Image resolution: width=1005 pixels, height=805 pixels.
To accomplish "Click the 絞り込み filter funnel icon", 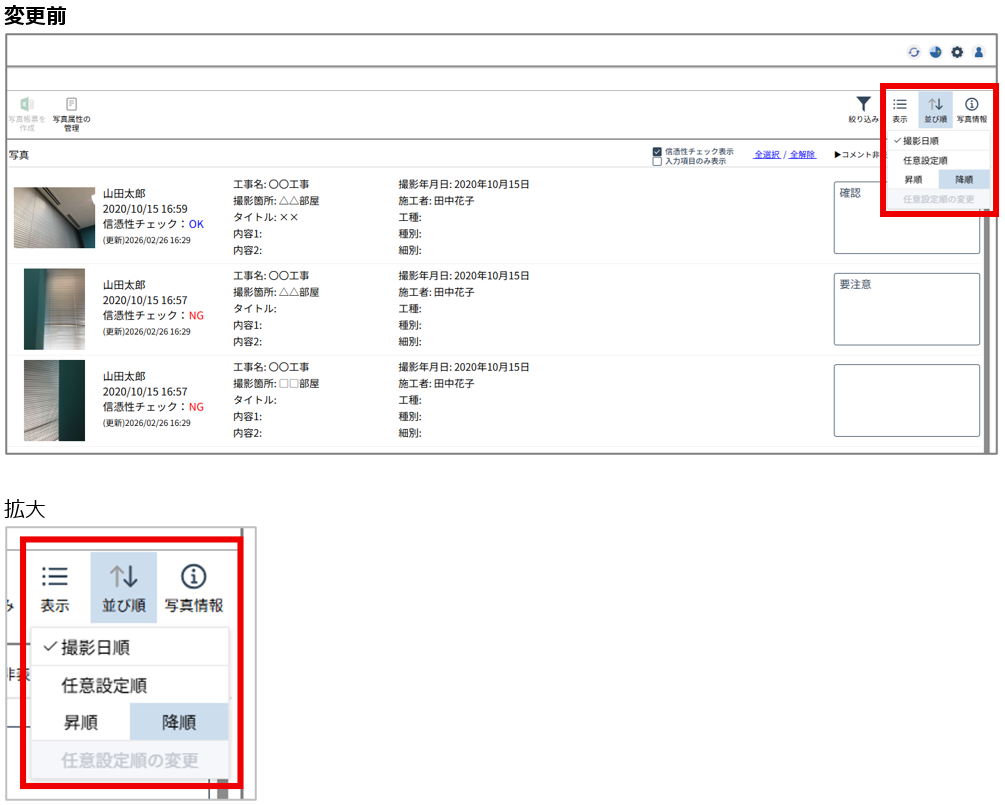I will point(863,105).
